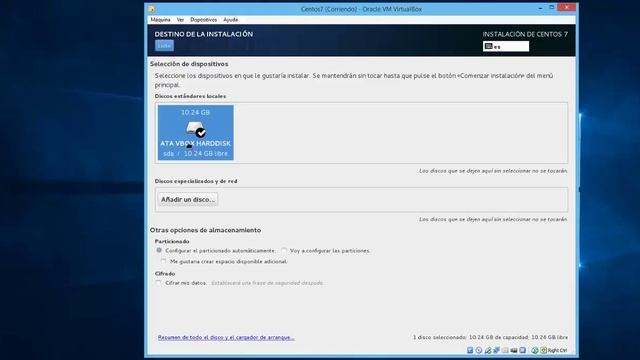Select 'Voy a configurar las particiones' radio
640x360 pixels.
[284, 250]
